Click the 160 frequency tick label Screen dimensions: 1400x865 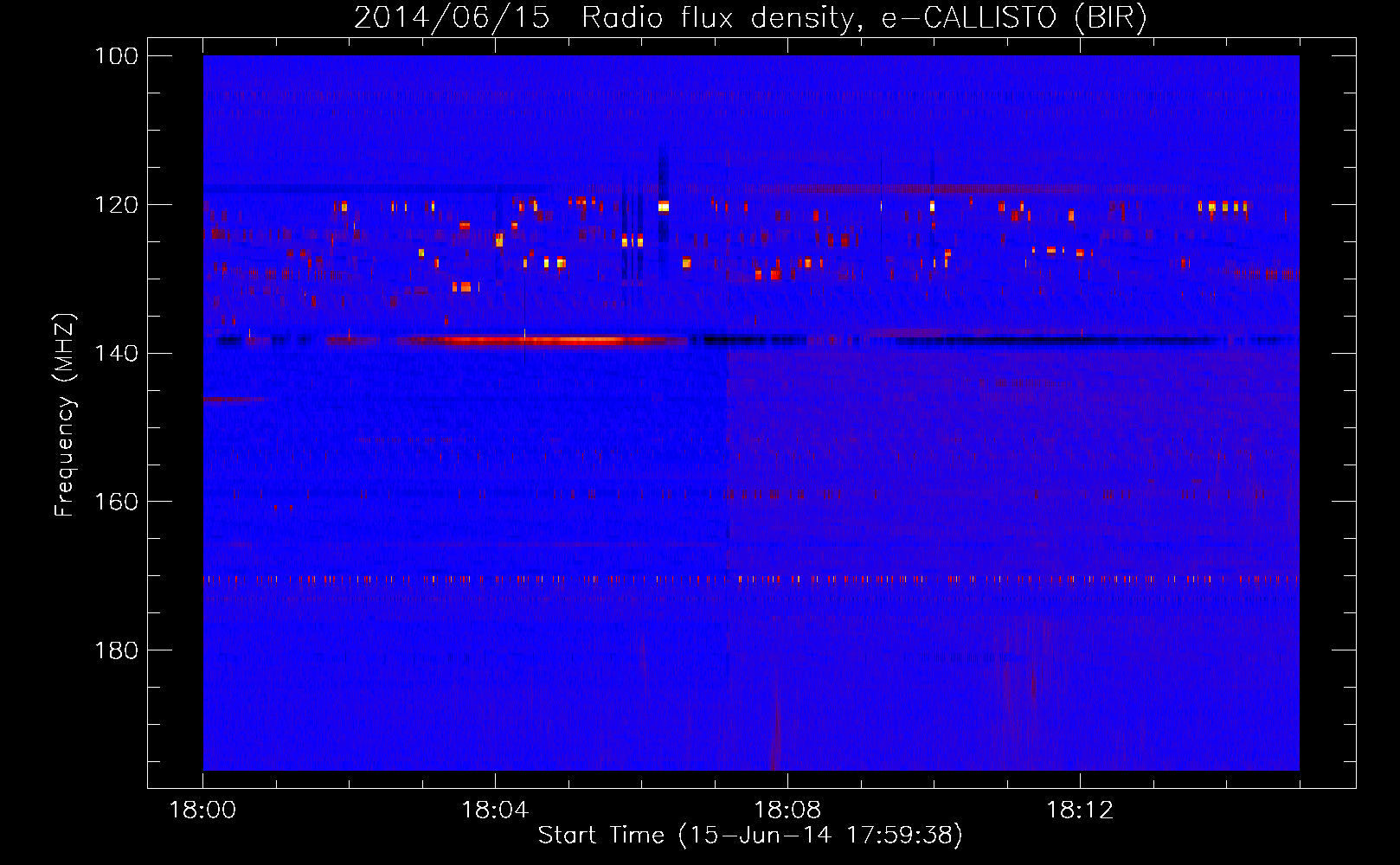coord(116,502)
